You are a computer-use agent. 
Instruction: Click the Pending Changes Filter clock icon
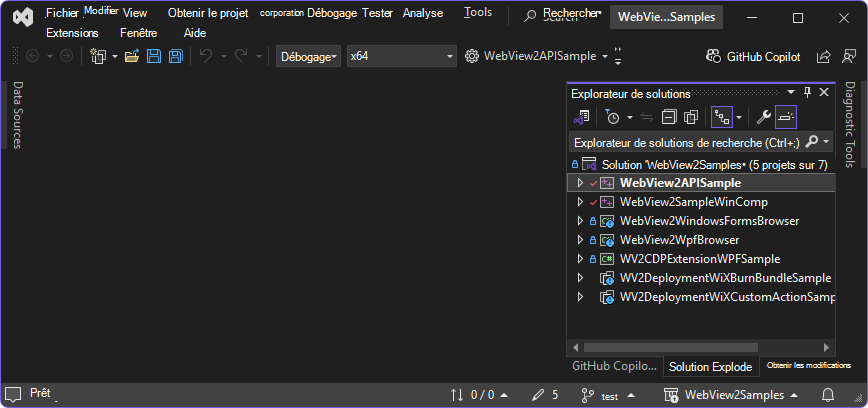click(x=612, y=117)
